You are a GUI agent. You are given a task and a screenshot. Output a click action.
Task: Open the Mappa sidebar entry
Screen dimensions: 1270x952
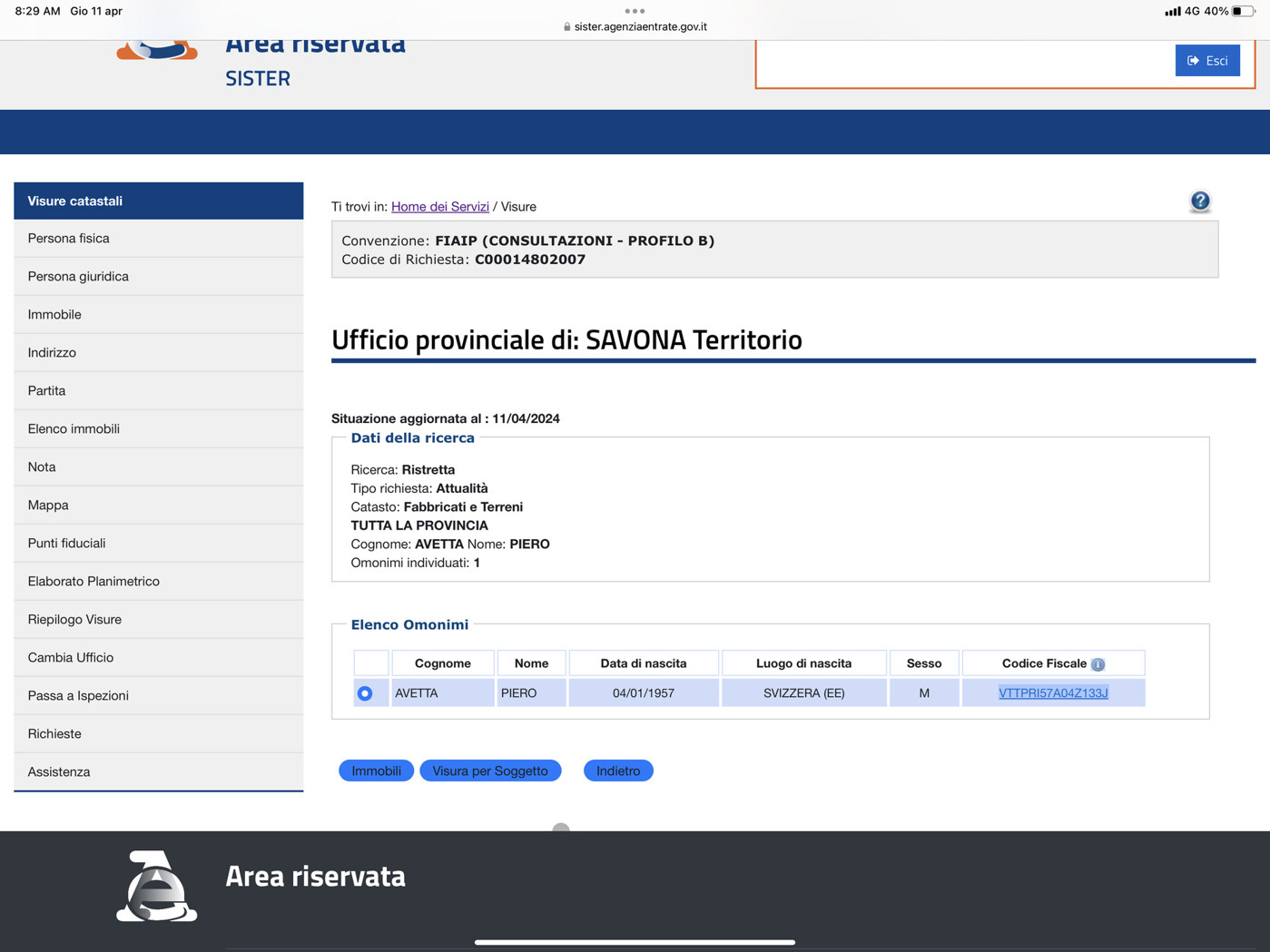pyautogui.click(x=48, y=505)
